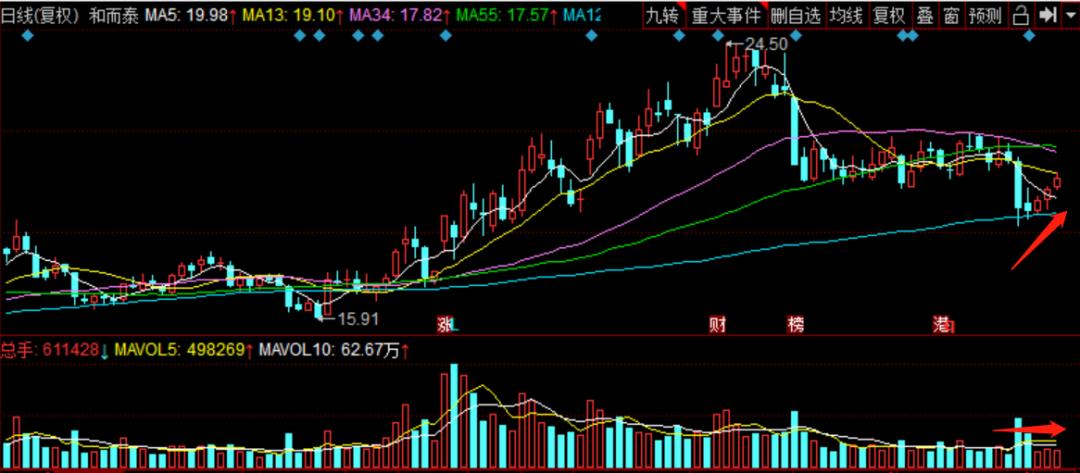
Task: Click the high price label 24.50
Action: [767, 44]
